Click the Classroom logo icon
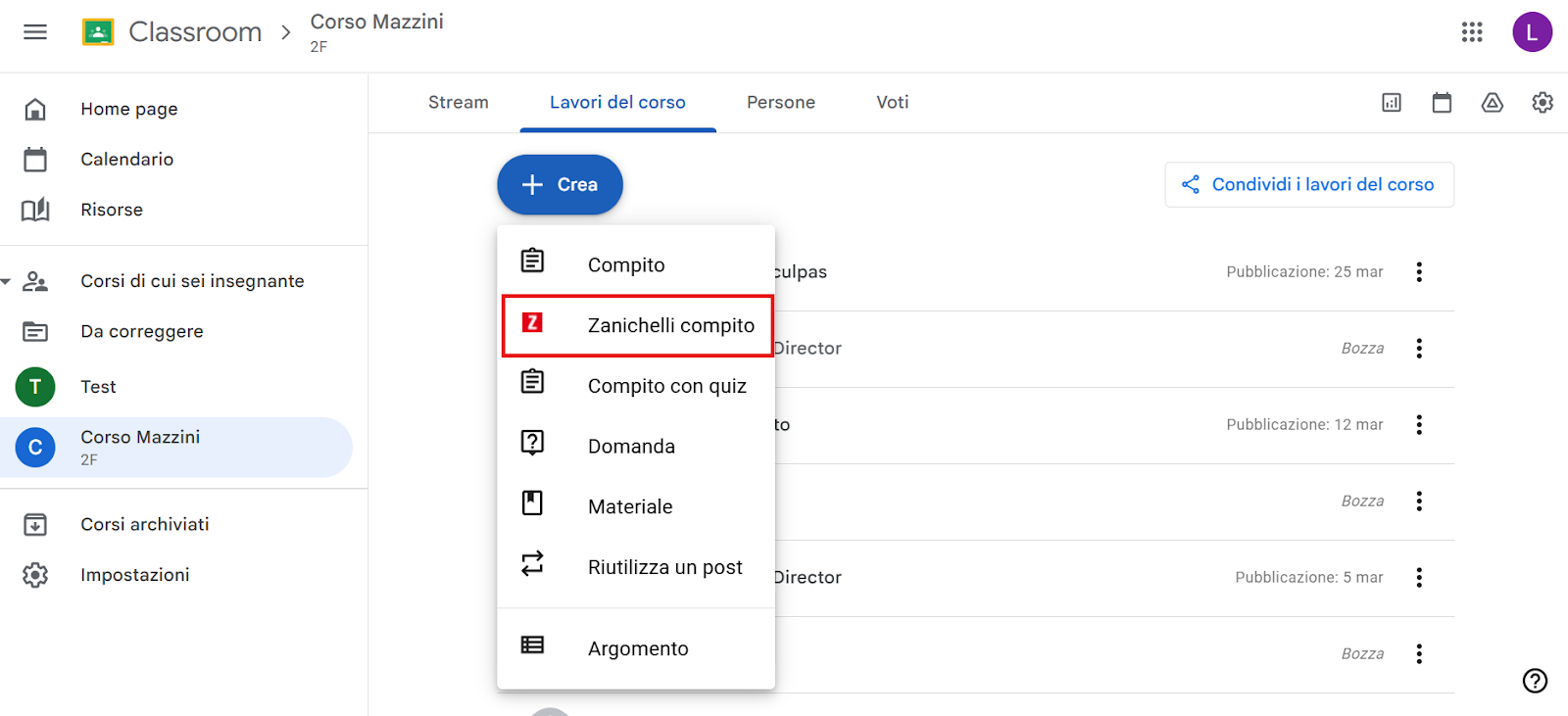 (98, 32)
